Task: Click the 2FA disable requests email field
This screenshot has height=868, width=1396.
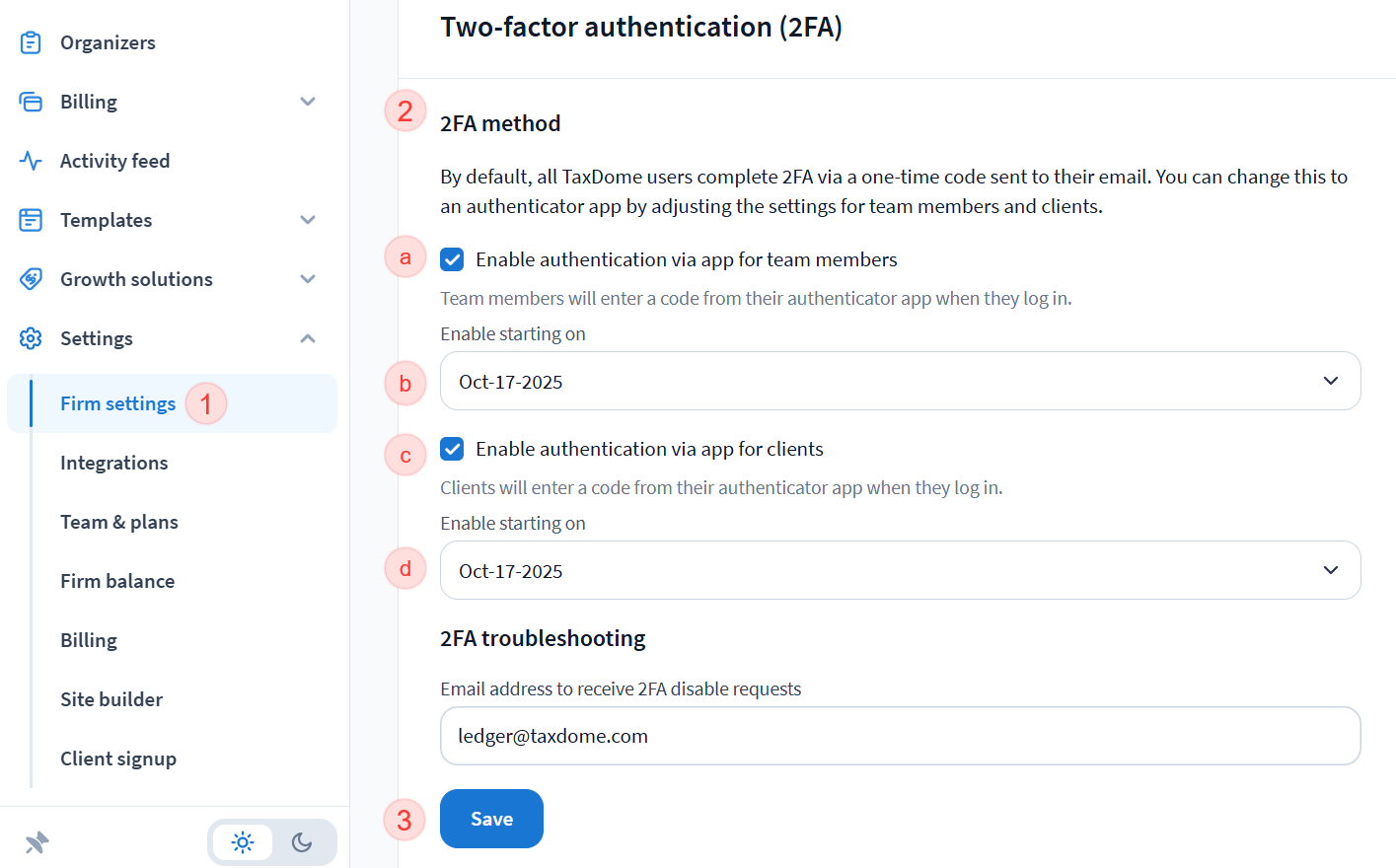Action: coord(900,736)
